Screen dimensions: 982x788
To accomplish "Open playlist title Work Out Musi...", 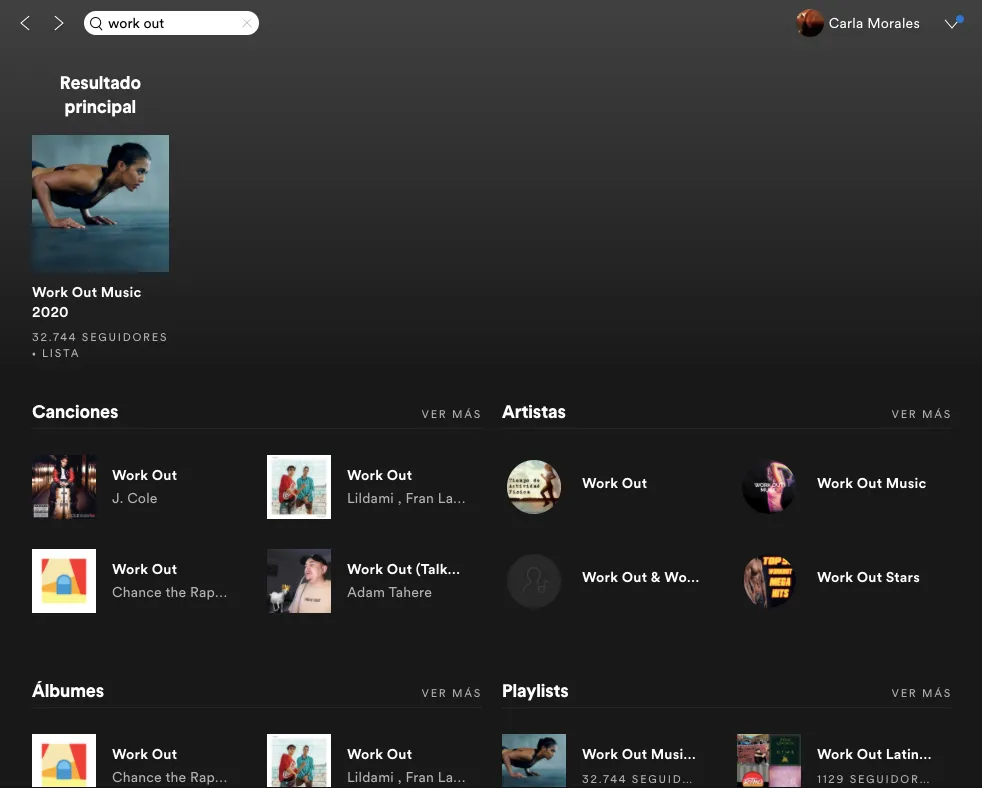I will 638,754.
